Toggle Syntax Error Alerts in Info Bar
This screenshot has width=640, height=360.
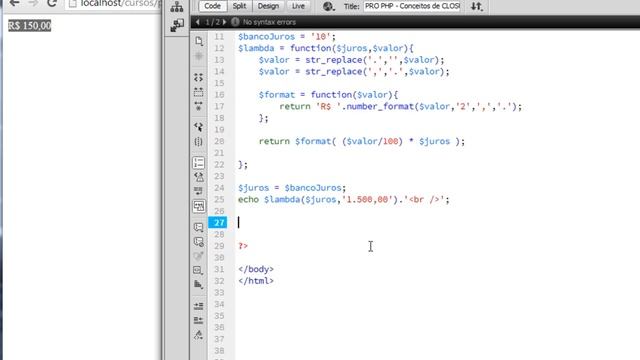[199, 206]
